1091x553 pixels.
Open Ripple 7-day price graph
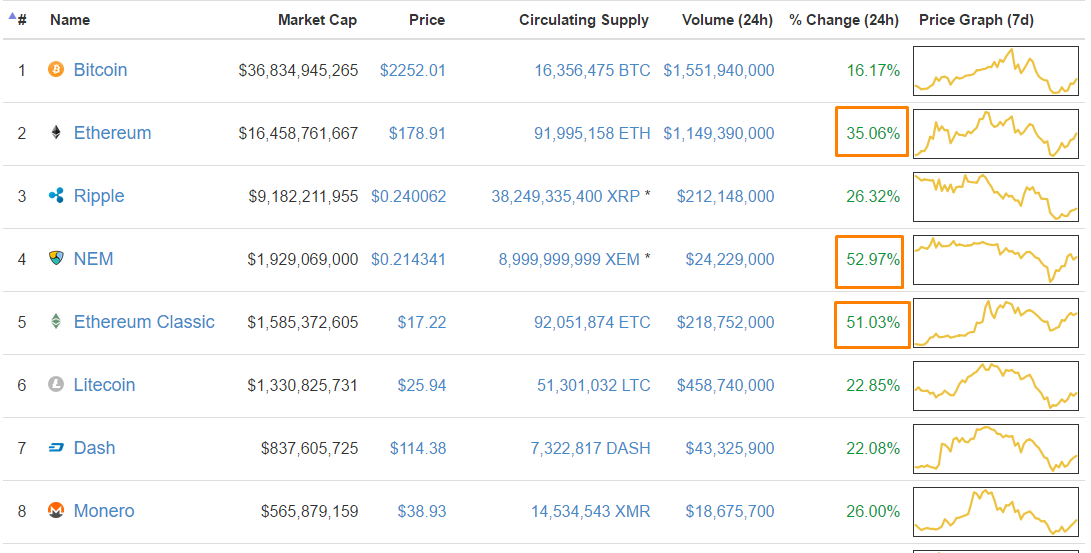tap(996, 197)
